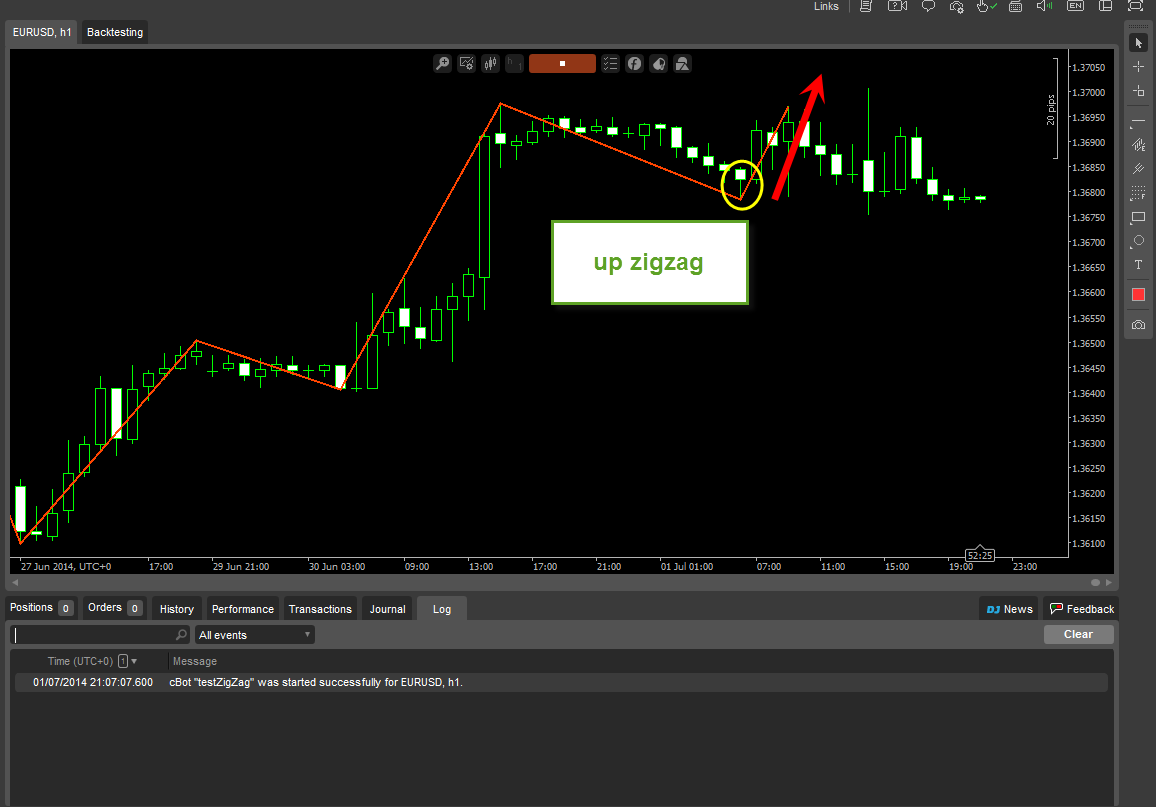Open the indicators function icon

point(635,64)
